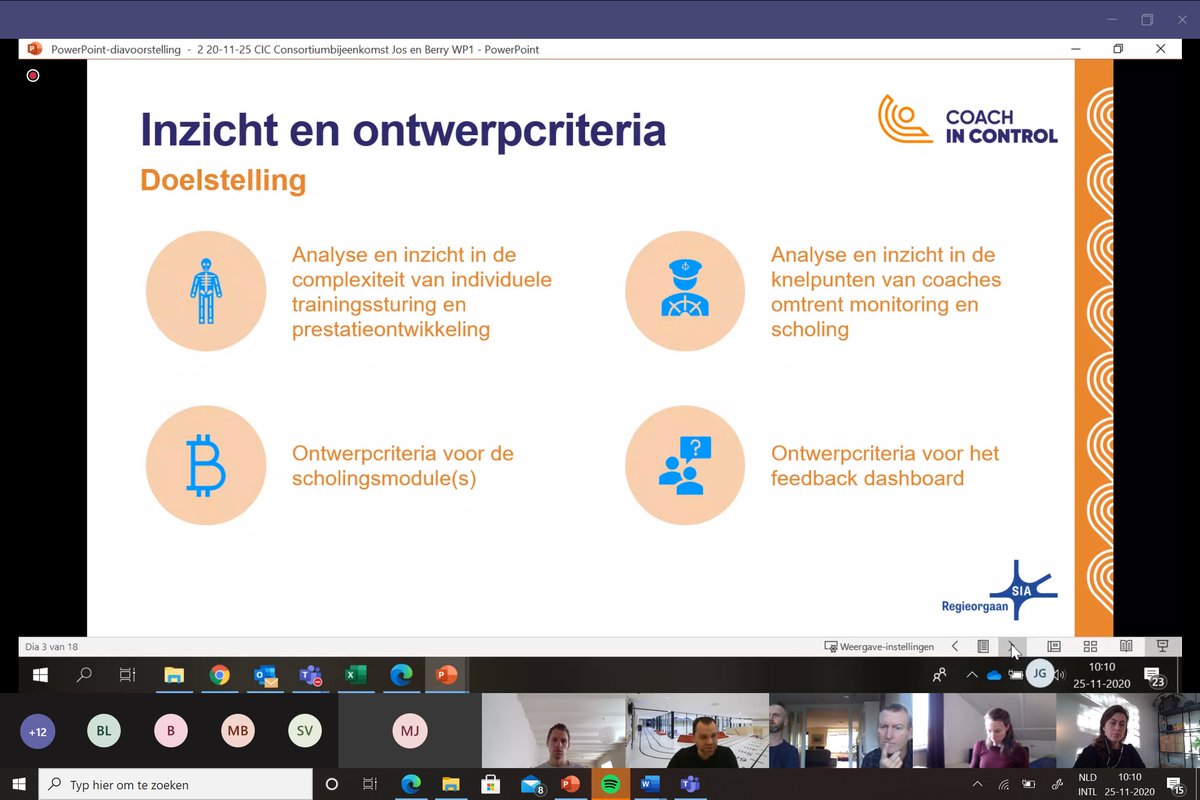This screenshot has width=1200, height=800.
Task: Click the people question icon on slide
Action: click(685, 465)
